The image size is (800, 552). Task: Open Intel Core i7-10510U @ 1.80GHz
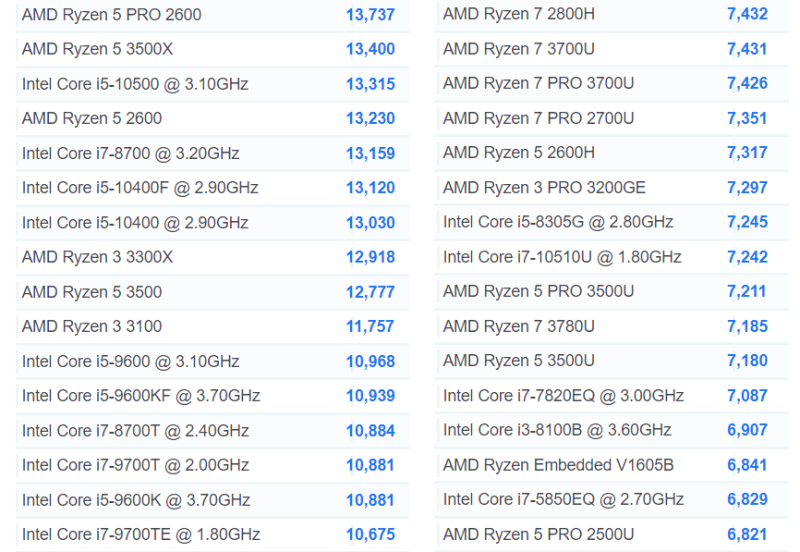pos(562,257)
